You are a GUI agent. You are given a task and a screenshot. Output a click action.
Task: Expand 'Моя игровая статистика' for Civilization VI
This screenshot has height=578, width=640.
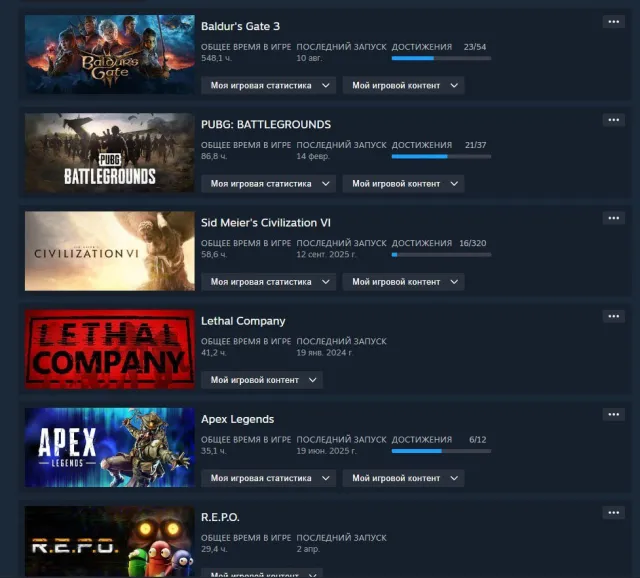tap(268, 282)
